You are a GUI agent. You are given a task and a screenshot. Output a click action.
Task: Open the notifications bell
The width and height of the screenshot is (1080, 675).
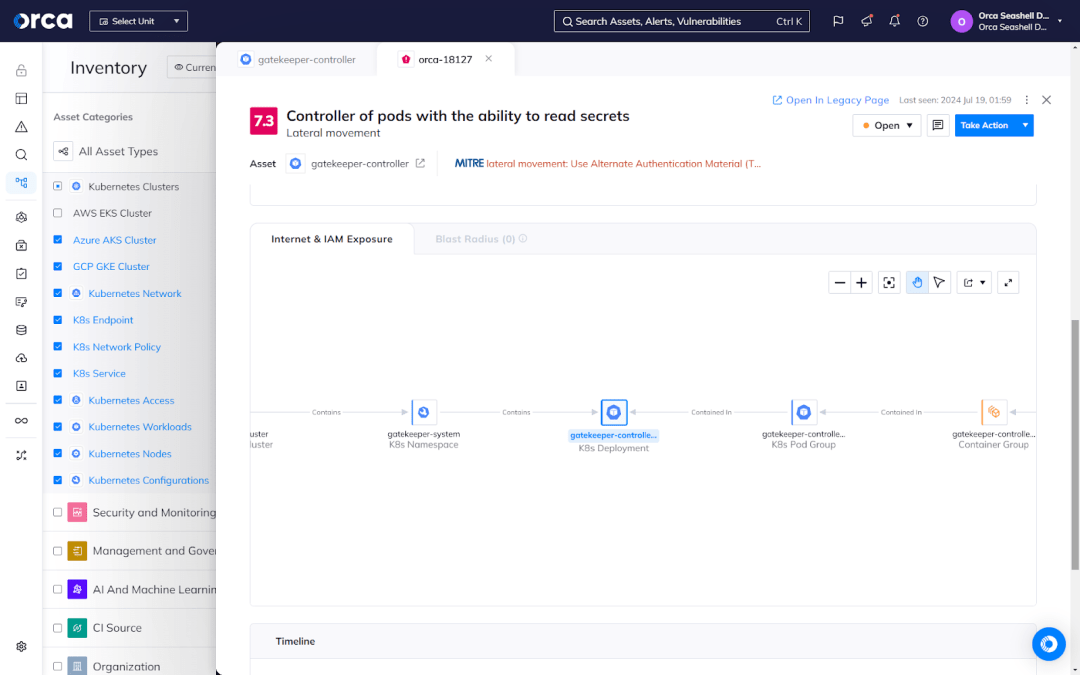coord(895,21)
